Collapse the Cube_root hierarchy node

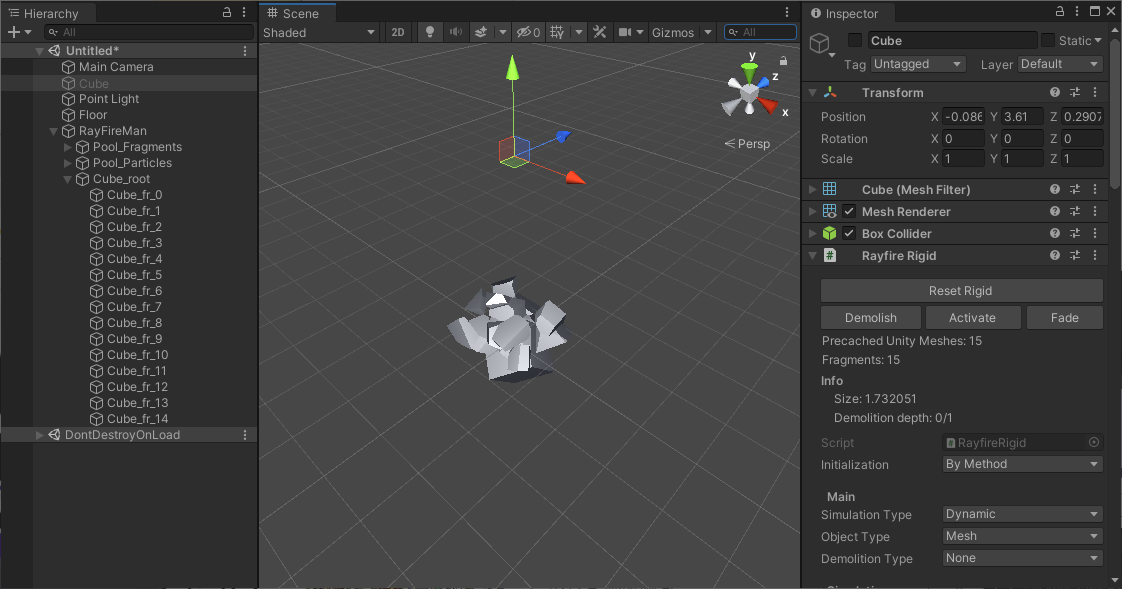(x=67, y=179)
